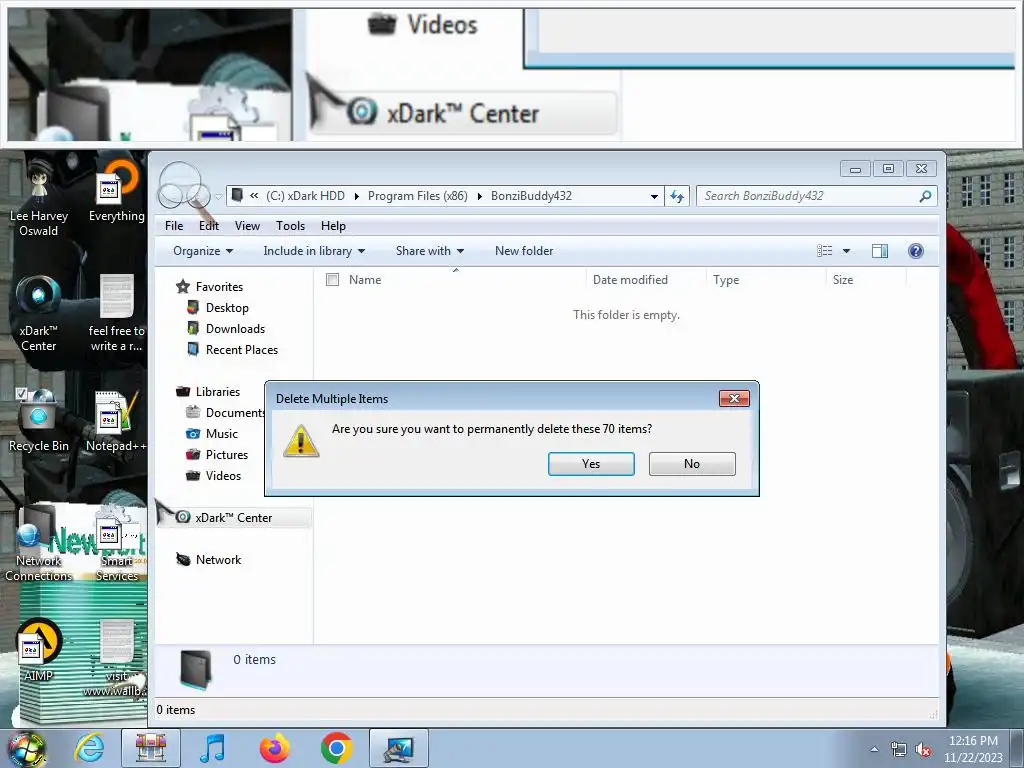The width and height of the screenshot is (1024, 768).
Task: Launch Firefox from the taskbar
Action: click(x=274, y=748)
